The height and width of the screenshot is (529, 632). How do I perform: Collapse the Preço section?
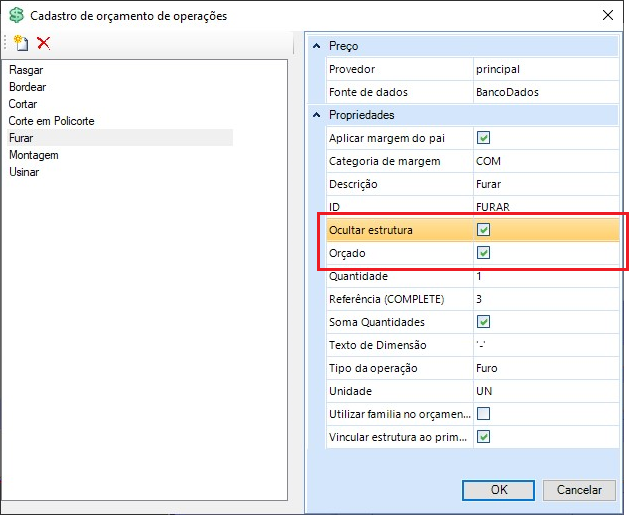tap(317, 46)
